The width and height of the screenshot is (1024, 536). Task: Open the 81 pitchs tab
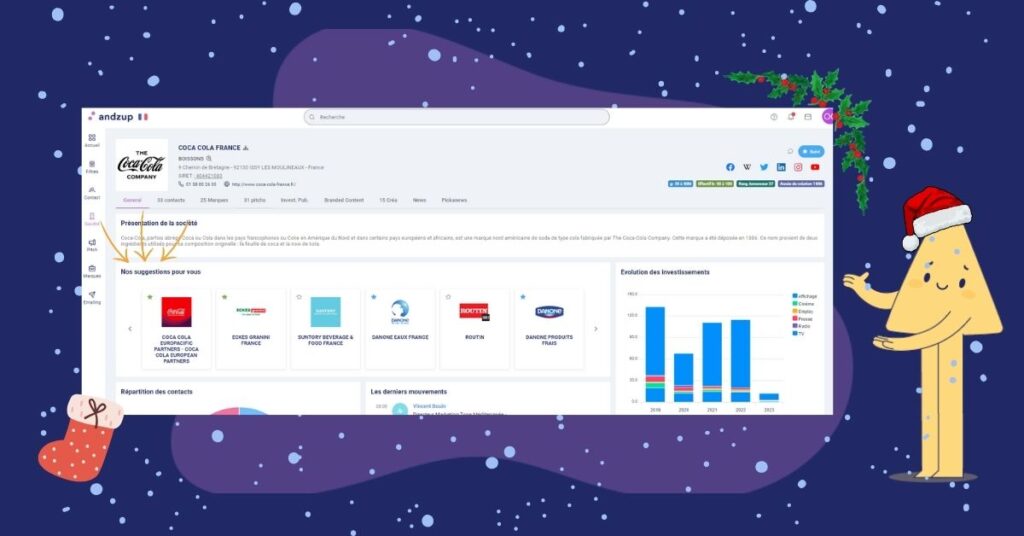tap(255, 200)
